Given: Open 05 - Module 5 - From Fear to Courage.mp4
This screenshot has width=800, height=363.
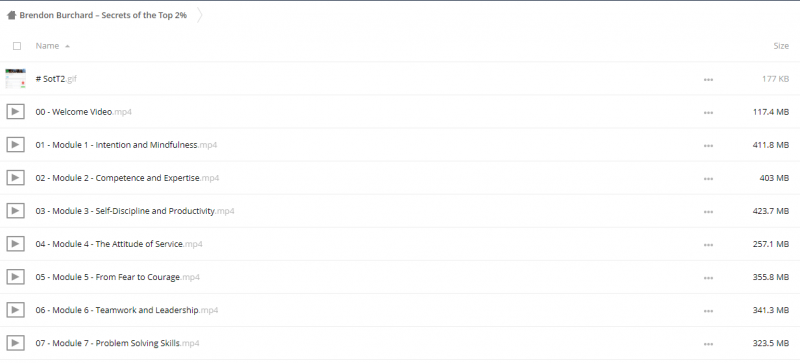Looking at the screenshot, I should tap(117, 277).
